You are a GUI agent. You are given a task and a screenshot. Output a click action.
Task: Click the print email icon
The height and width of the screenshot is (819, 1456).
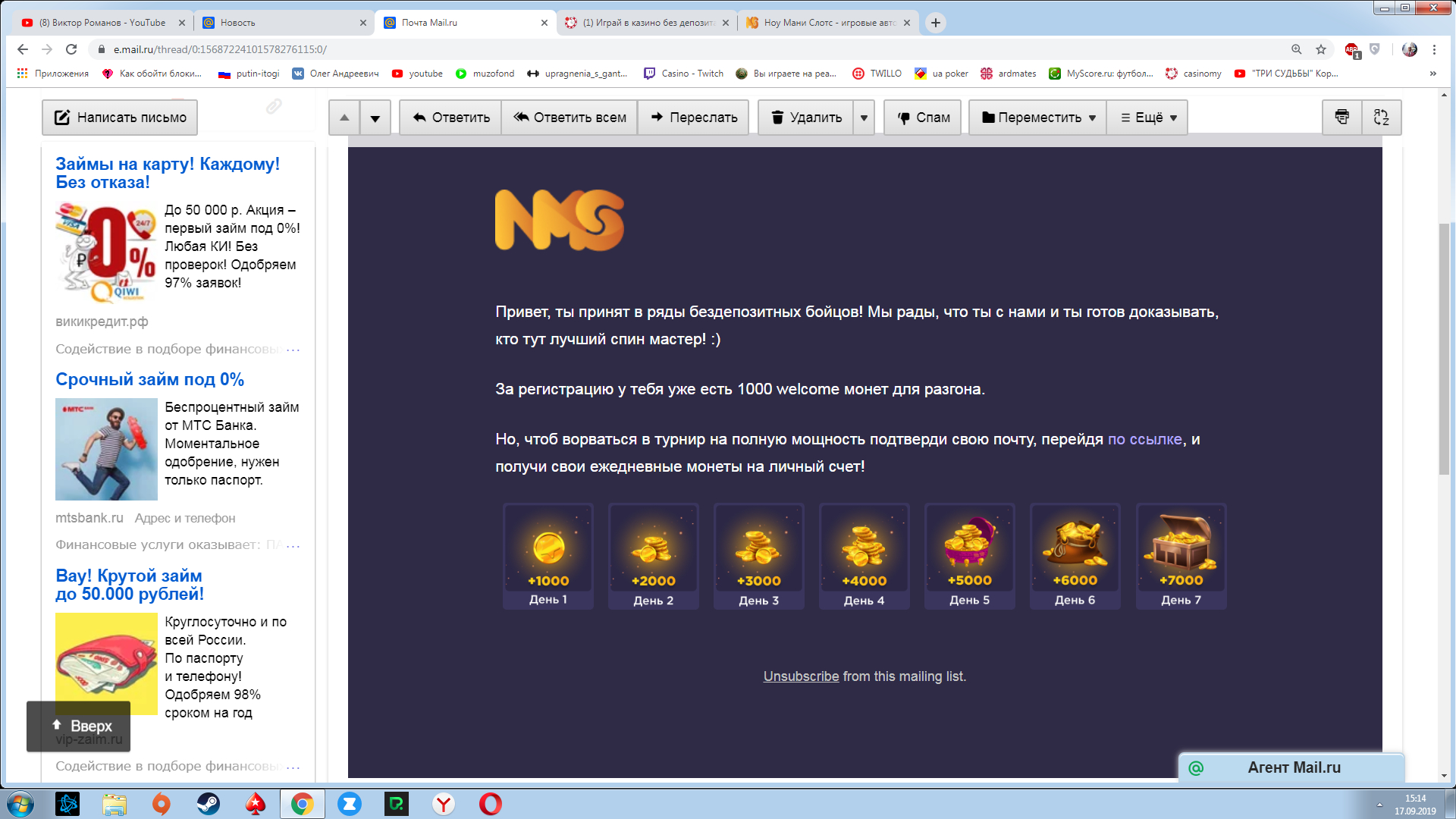pos(1341,117)
